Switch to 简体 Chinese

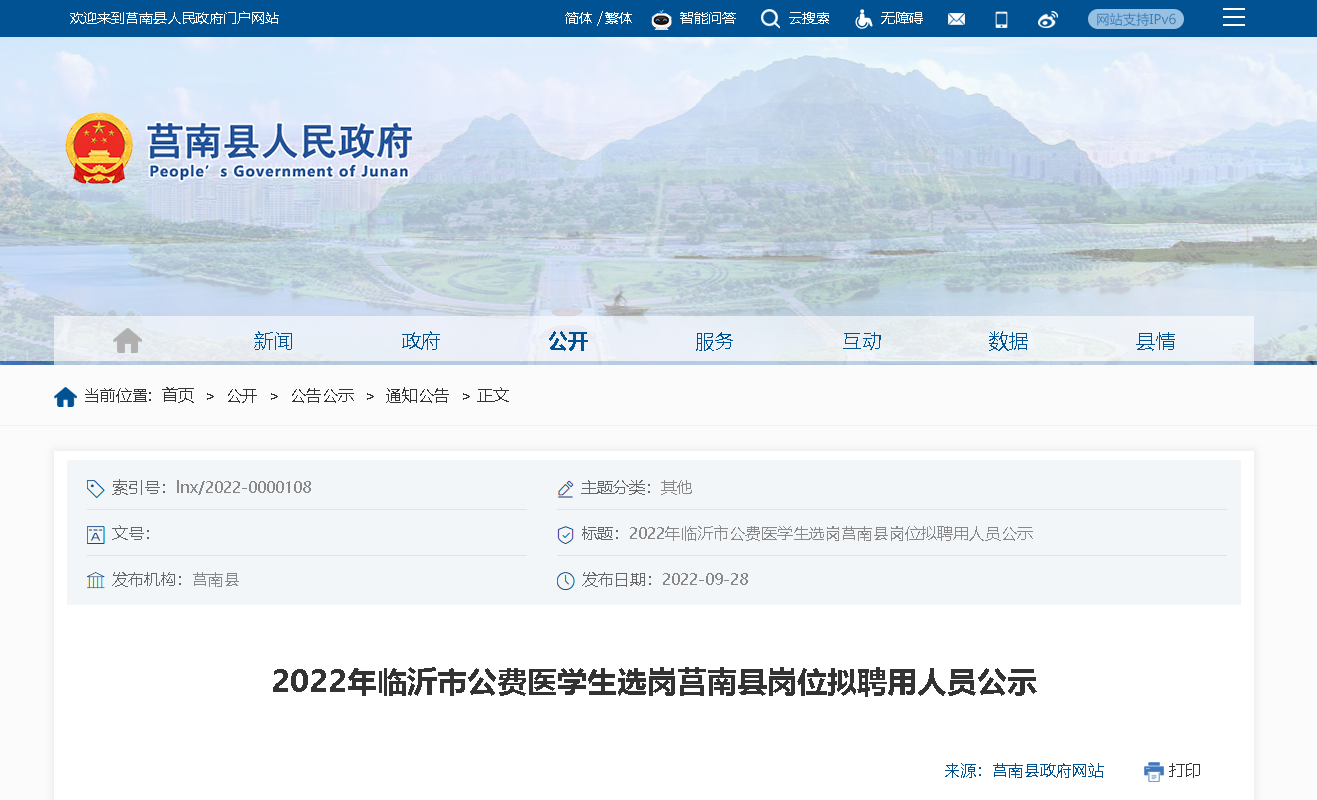click(578, 19)
